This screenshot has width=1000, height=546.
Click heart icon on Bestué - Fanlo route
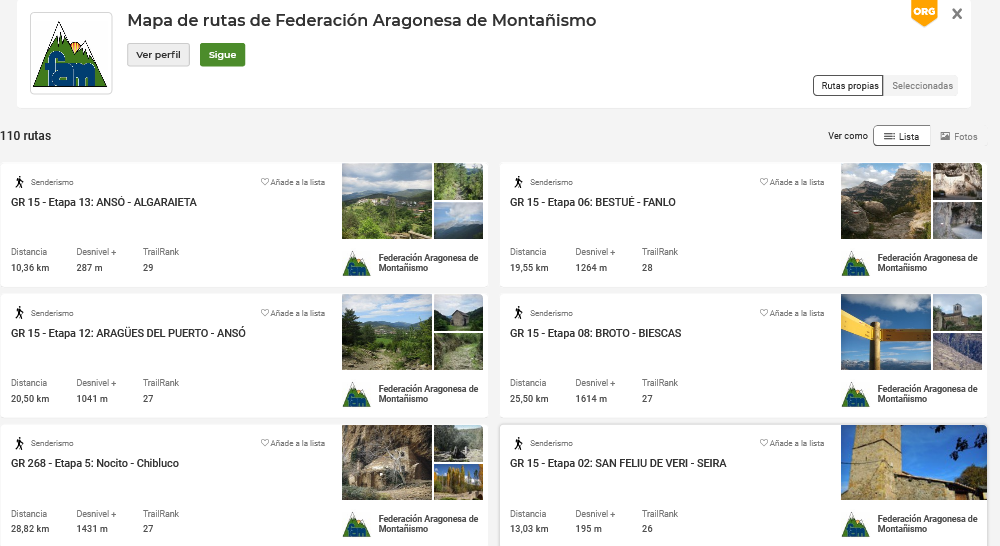click(764, 183)
